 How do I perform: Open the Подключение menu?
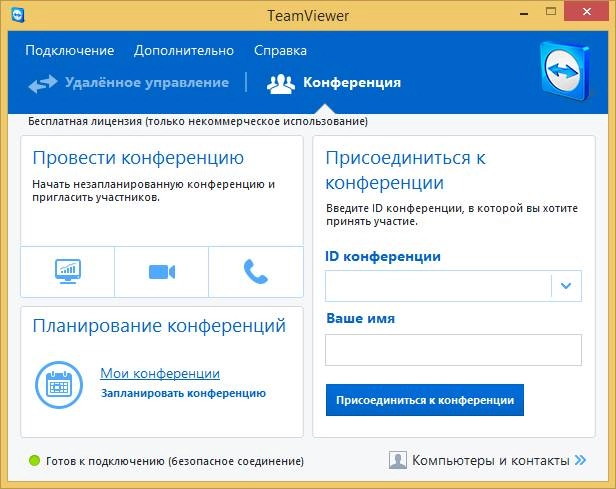(70, 51)
